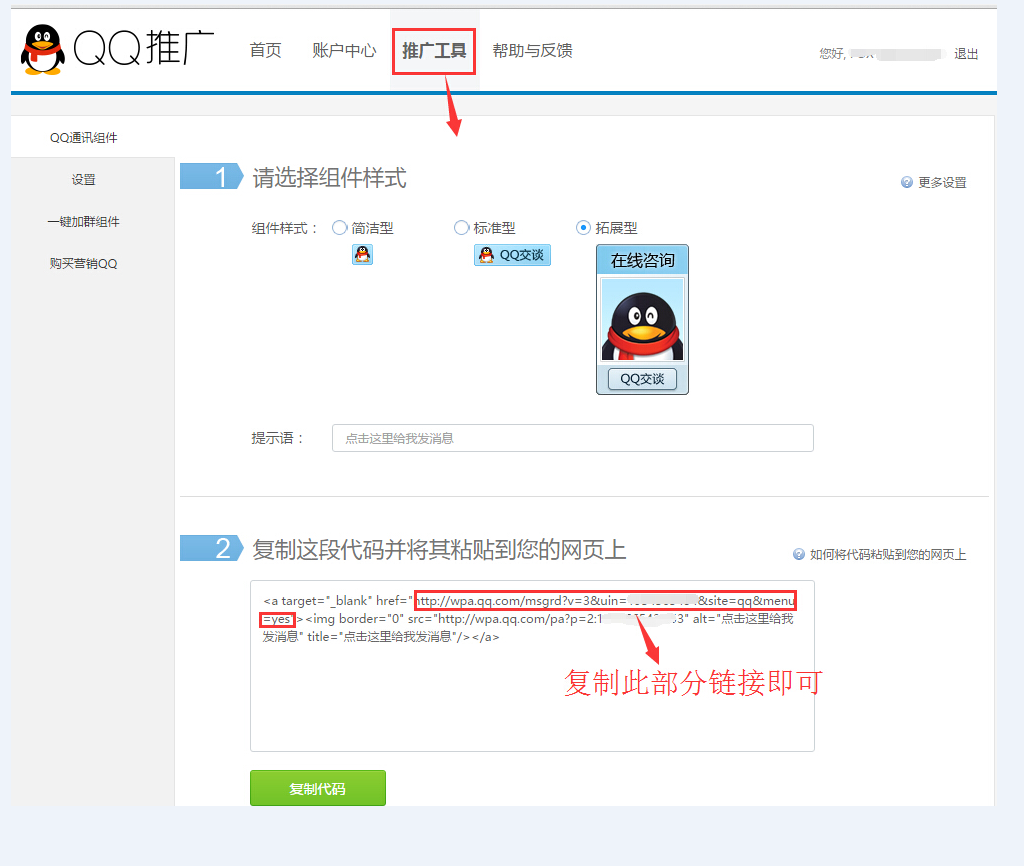Image resolution: width=1024 pixels, height=866 pixels.
Task: Click the 请选择组件样式 heading text
Action: tap(330, 178)
